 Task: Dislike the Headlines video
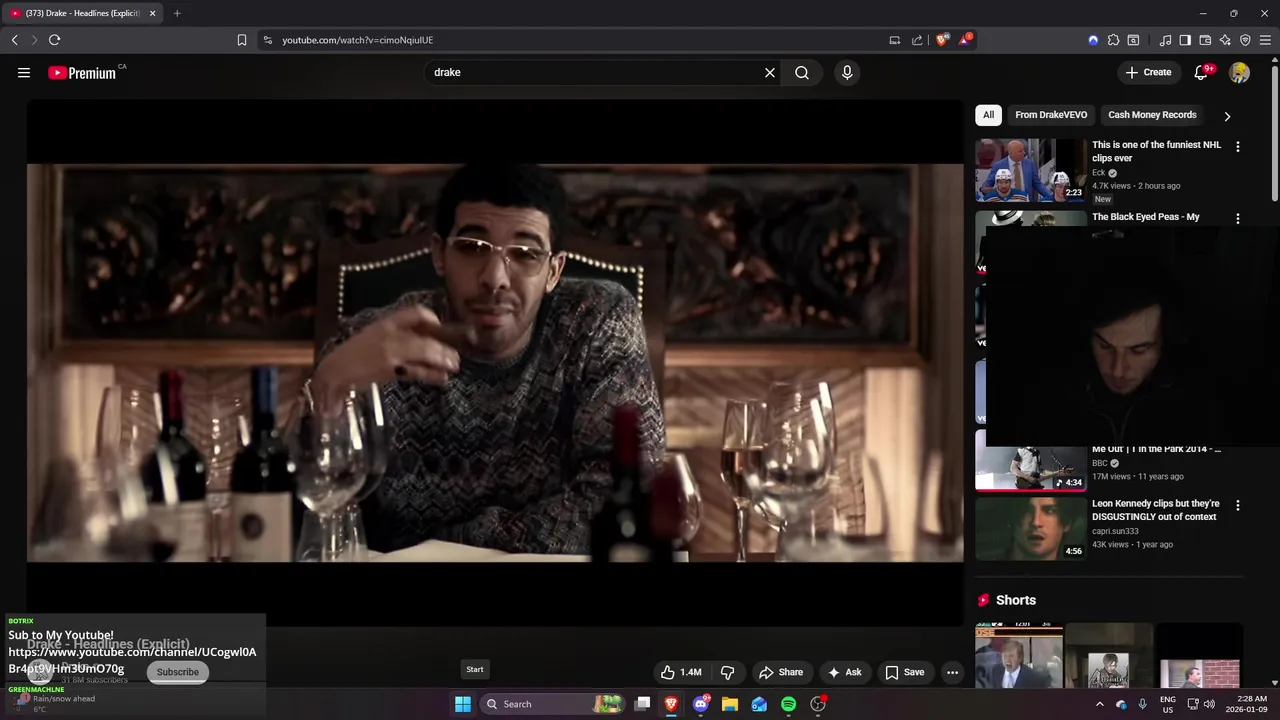[x=728, y=672]
